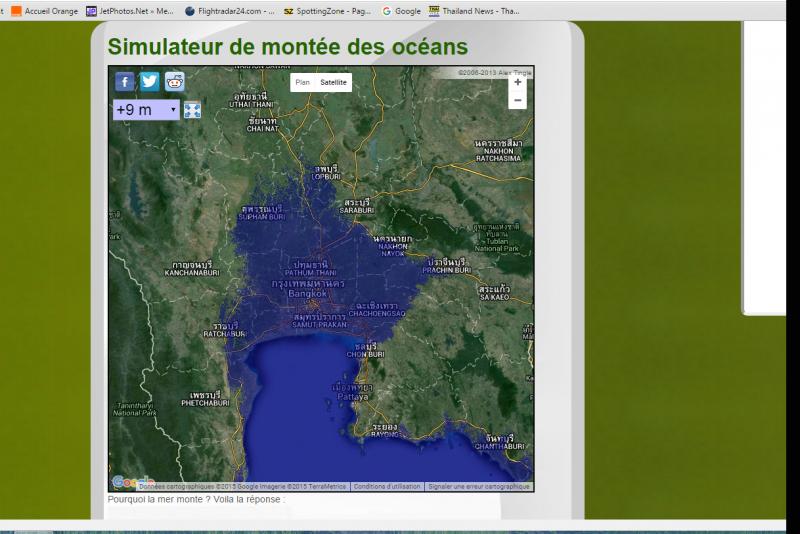This screenshot has width=800, height=534.
Task: Open the Google bookmark
Action: (x=402, y=11)
